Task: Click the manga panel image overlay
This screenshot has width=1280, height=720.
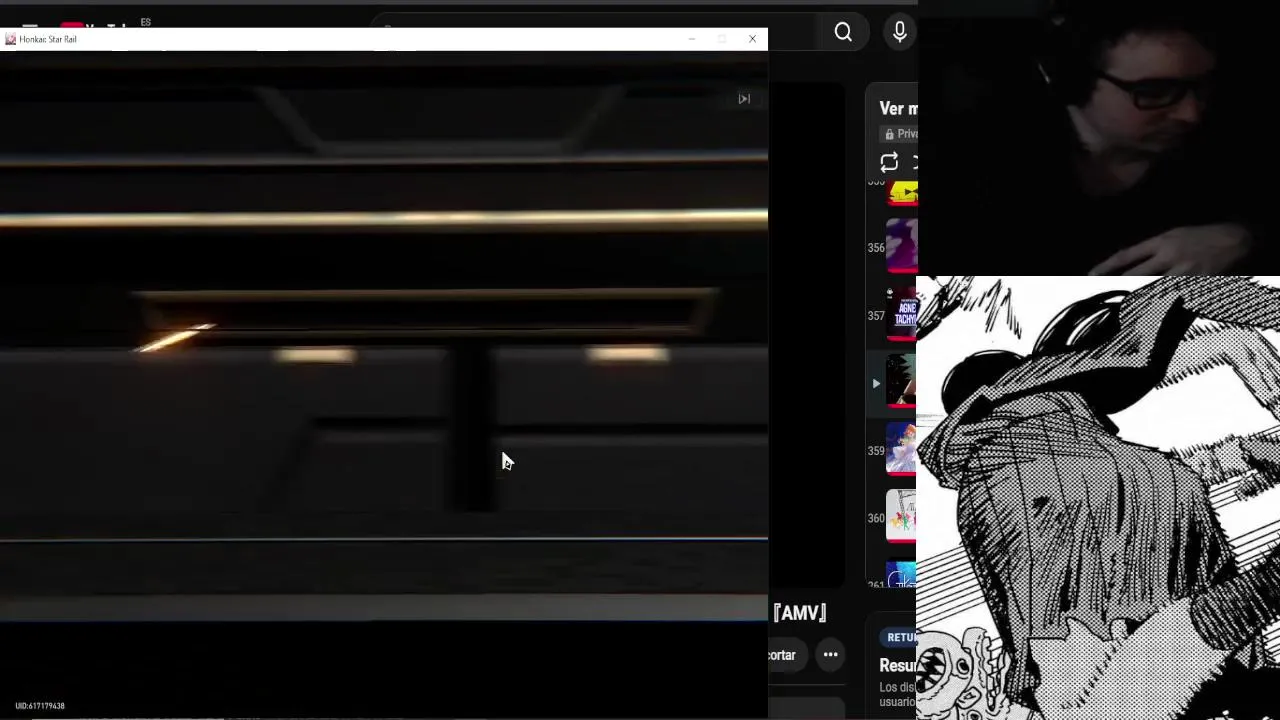Action: (1098, 498)
